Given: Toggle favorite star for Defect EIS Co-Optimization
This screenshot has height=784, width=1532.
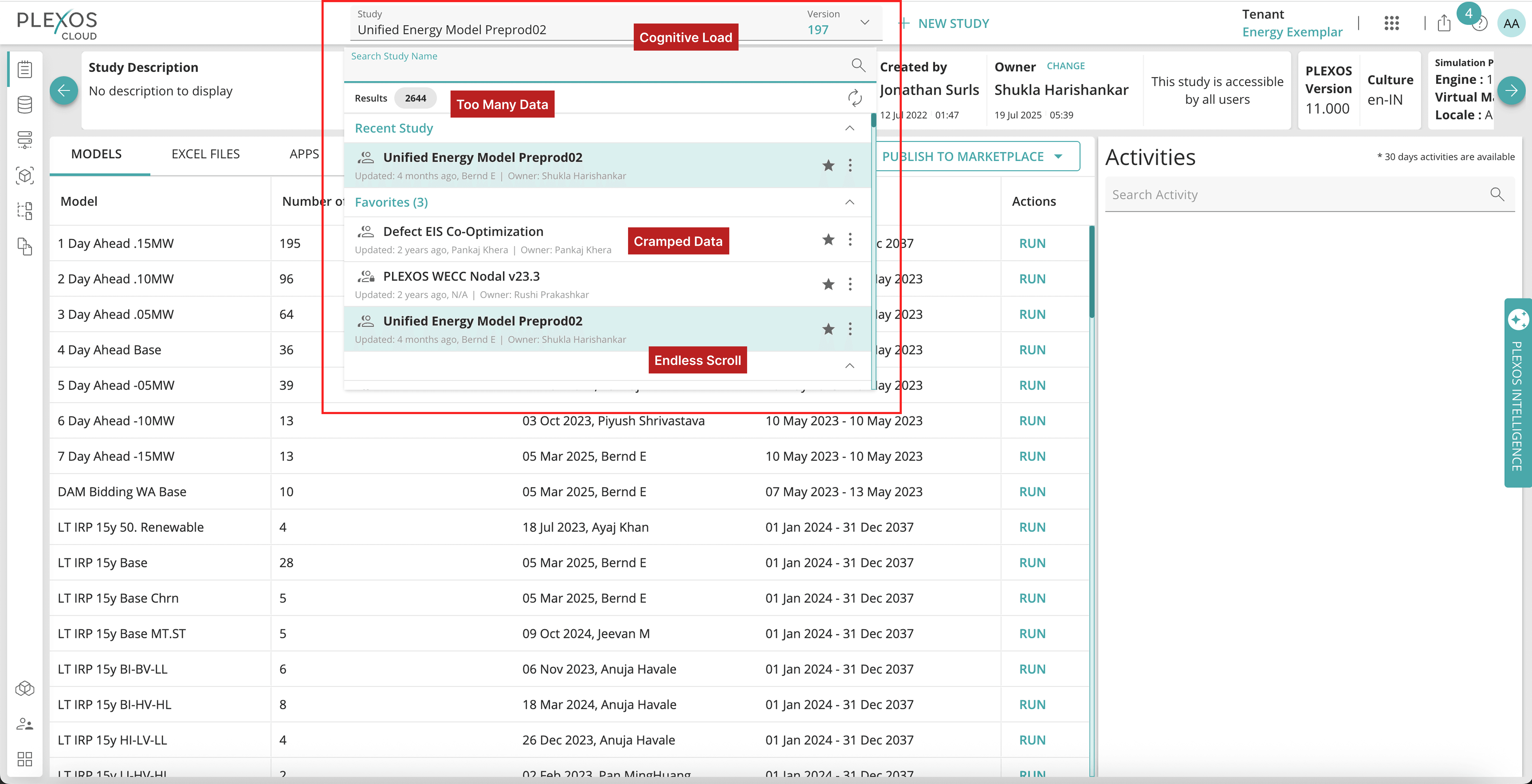Looking at the screenshot, I should tap(828, 239).
